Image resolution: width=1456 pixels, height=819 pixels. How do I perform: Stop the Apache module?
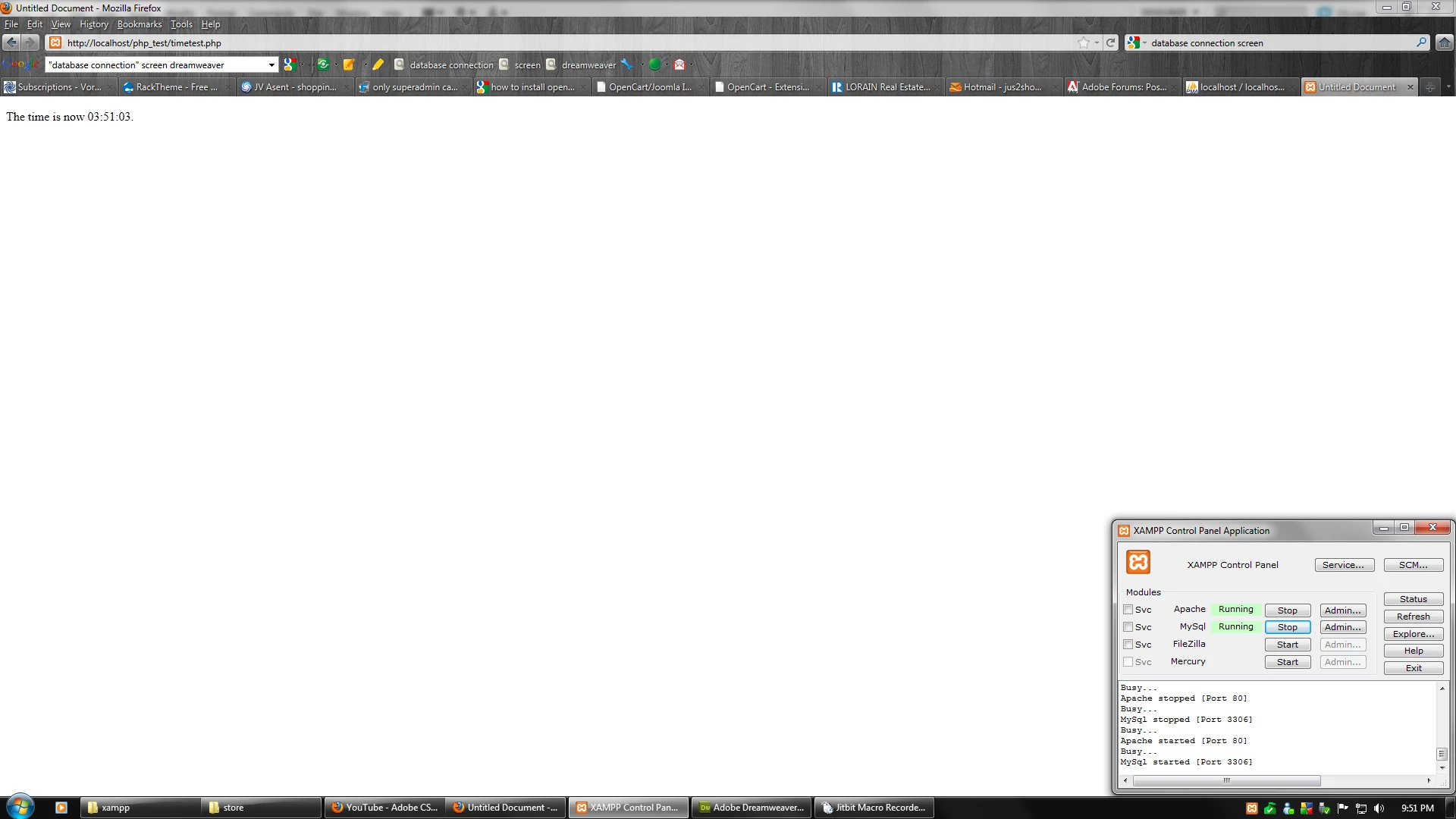pos(1287,610)
